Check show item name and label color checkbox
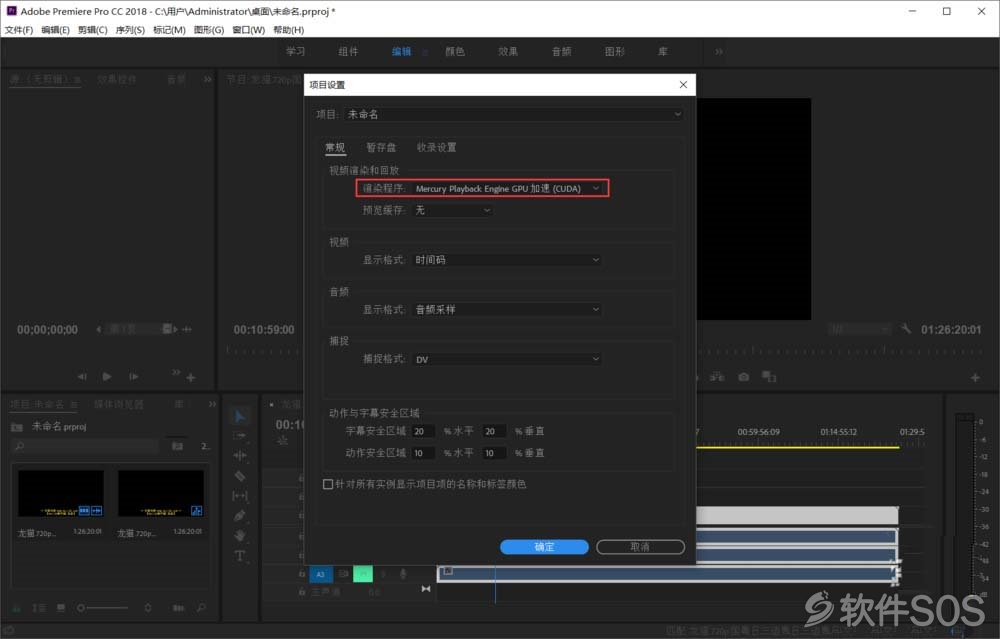 point(328,484)
